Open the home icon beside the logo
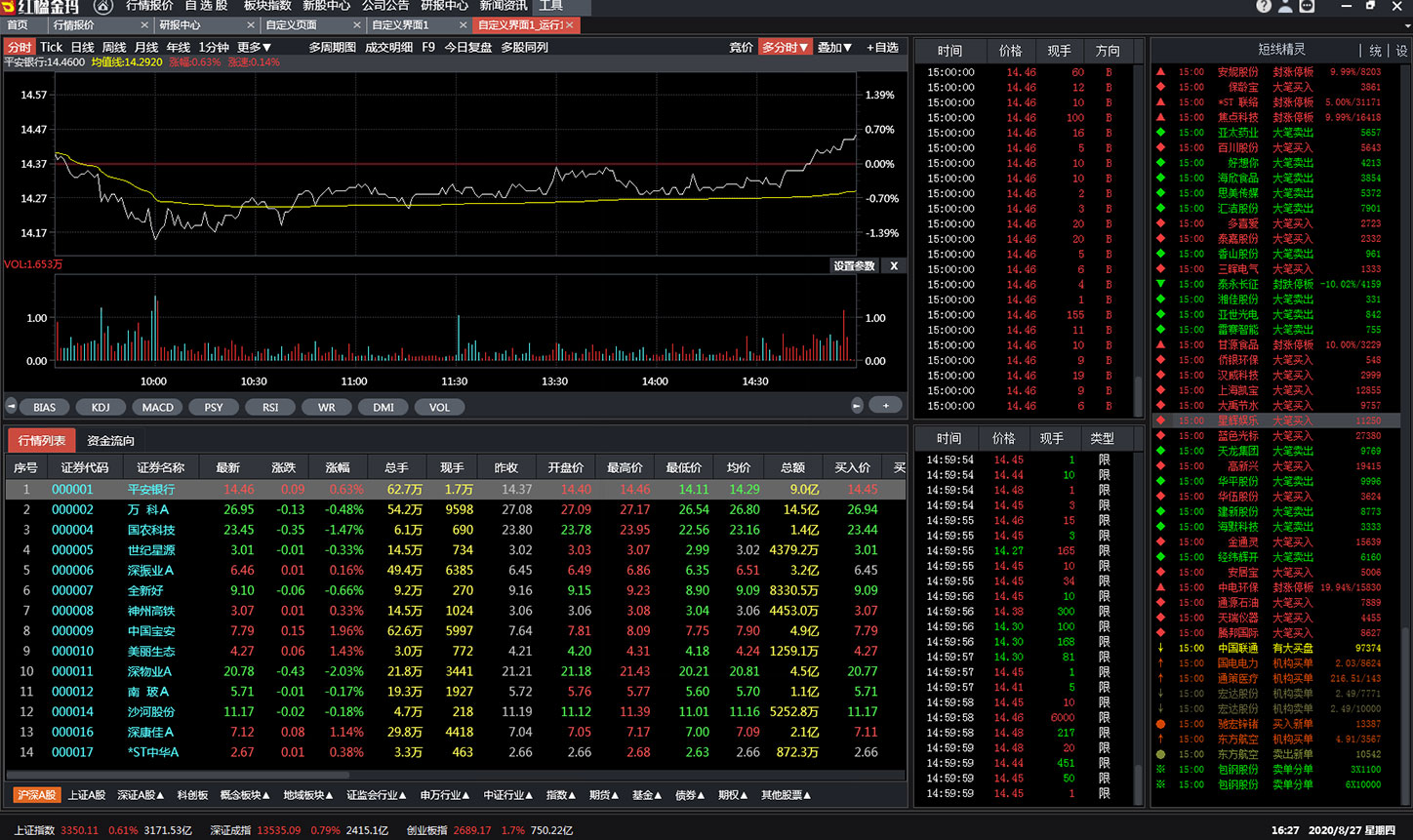The image size is (1413, 840). click(102, 6)
